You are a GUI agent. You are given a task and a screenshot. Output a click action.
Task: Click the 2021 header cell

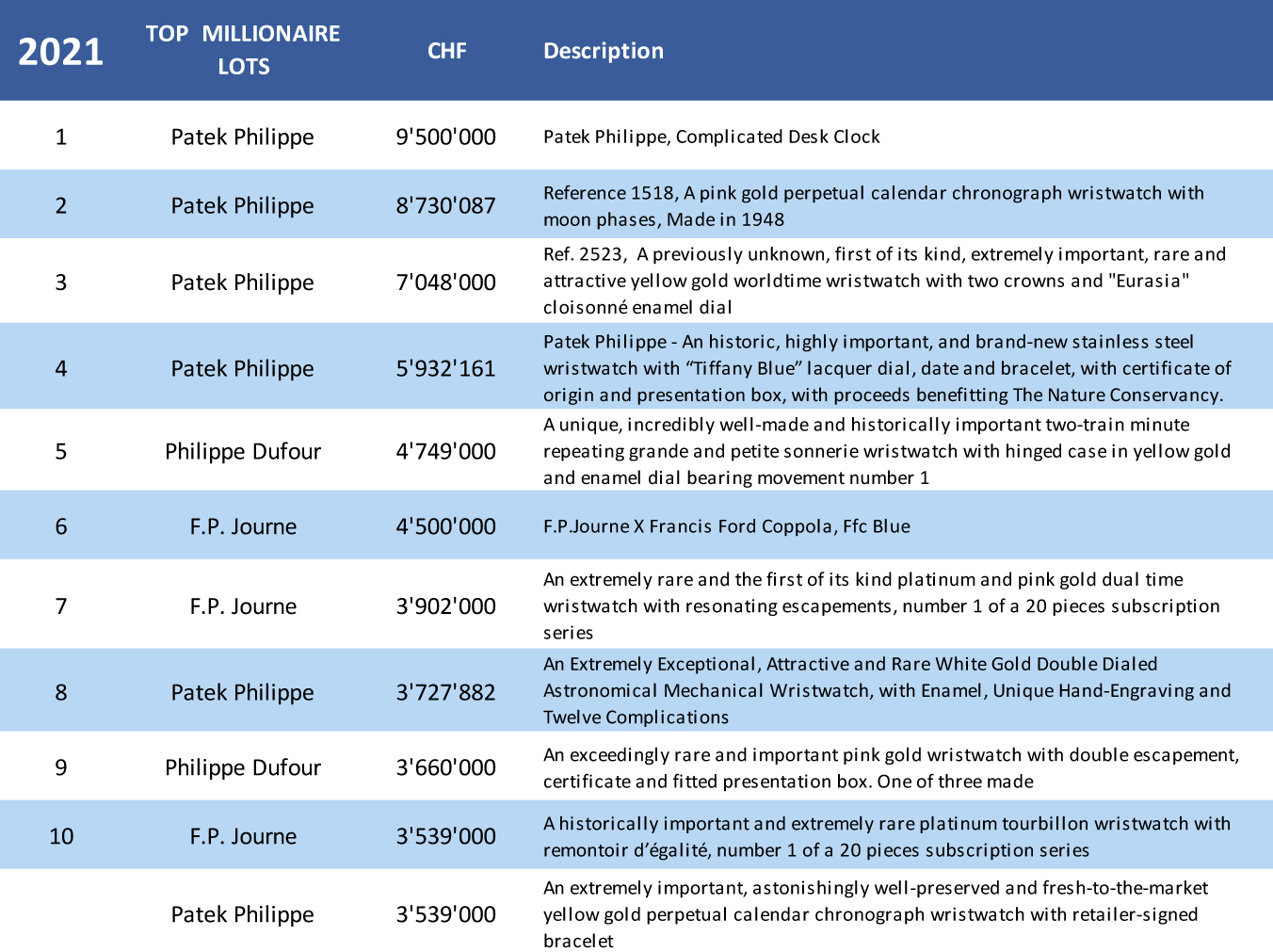click(61, 51)
